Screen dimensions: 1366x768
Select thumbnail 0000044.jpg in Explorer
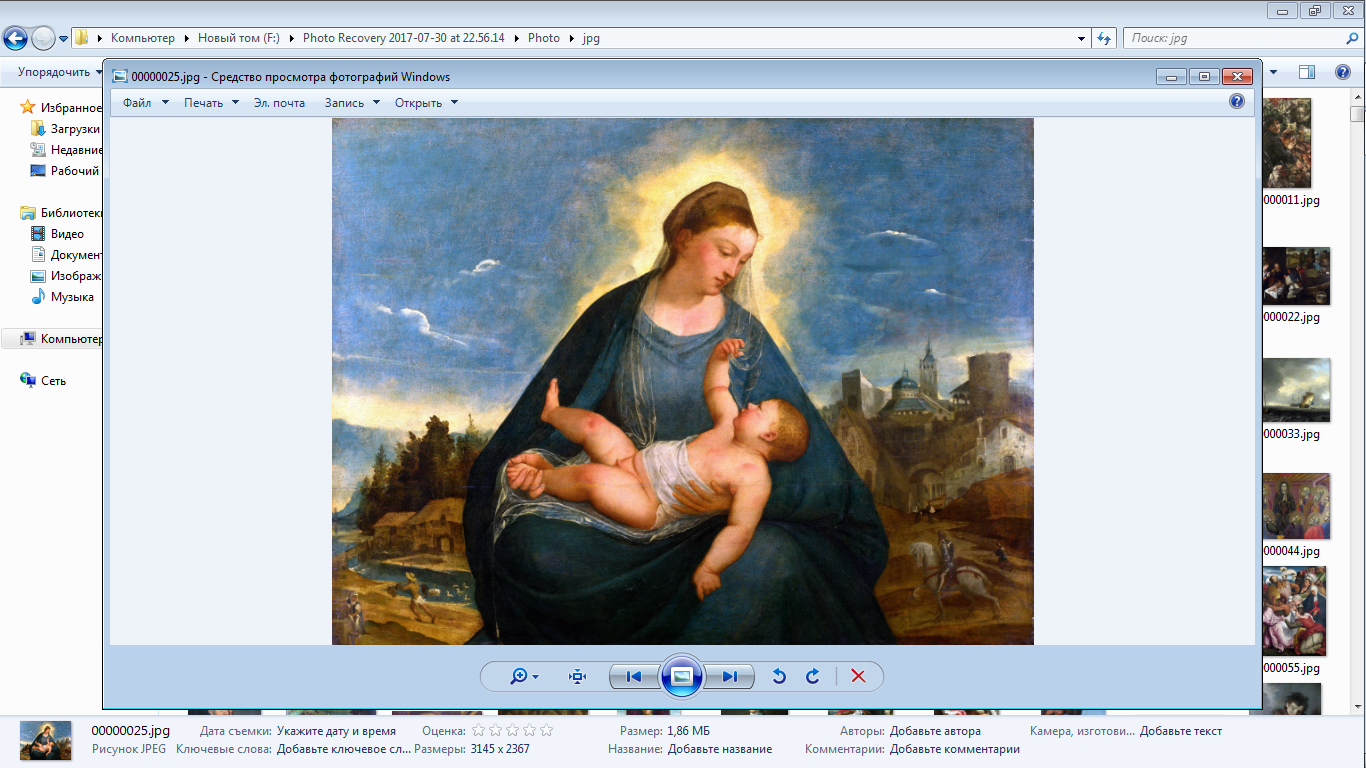(x=1296, y=506)
